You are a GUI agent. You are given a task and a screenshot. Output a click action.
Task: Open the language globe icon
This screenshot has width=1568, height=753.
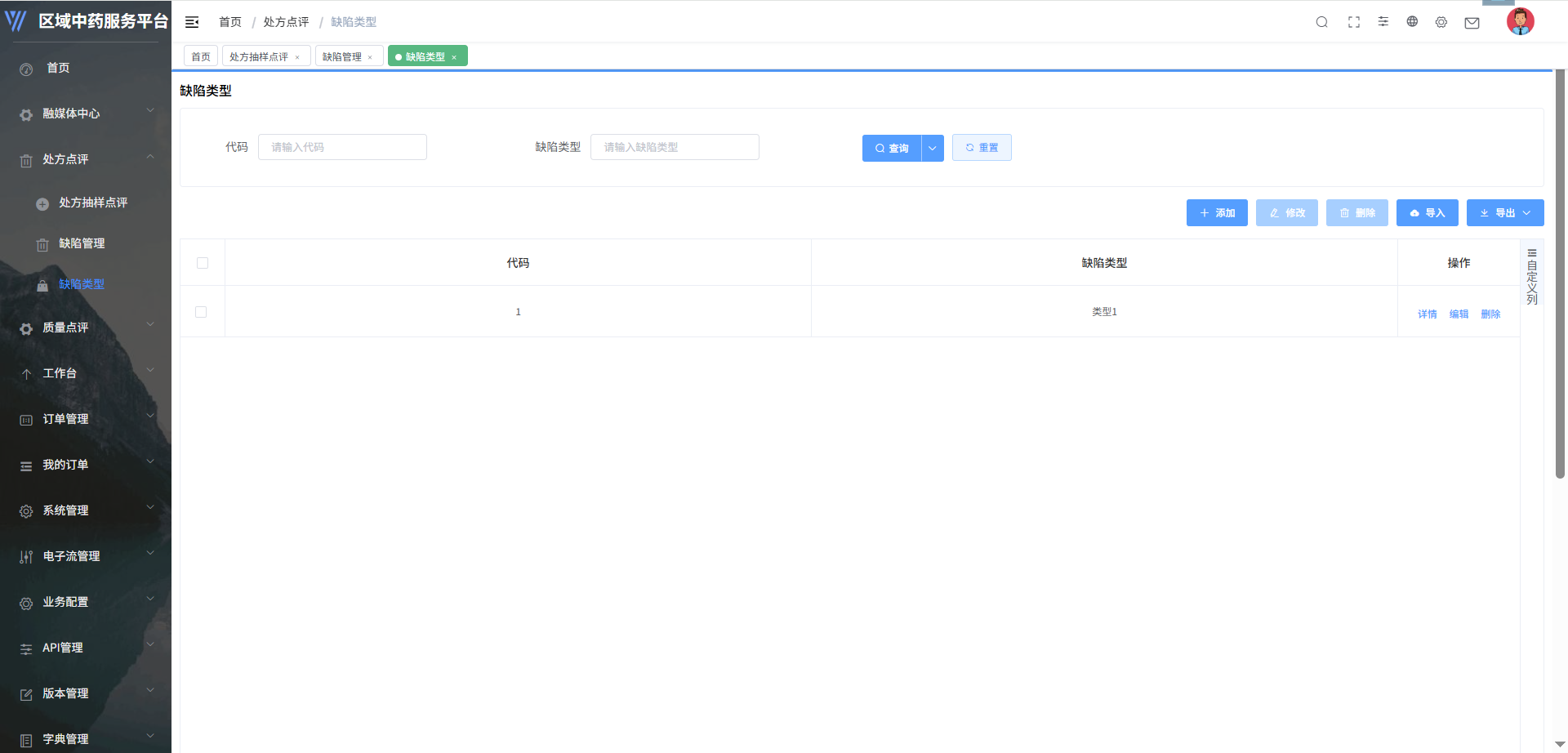(x=1412, y=21)
